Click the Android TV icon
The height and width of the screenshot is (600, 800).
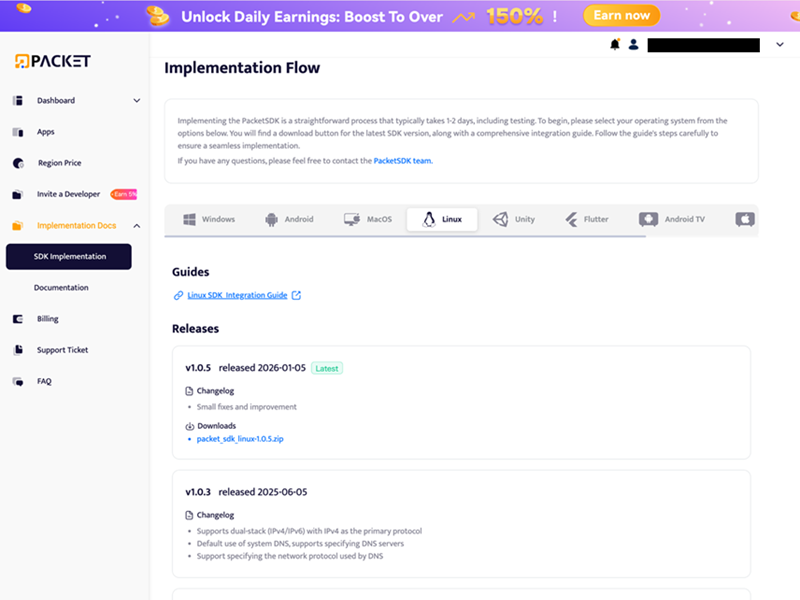(x=648, y=219)
